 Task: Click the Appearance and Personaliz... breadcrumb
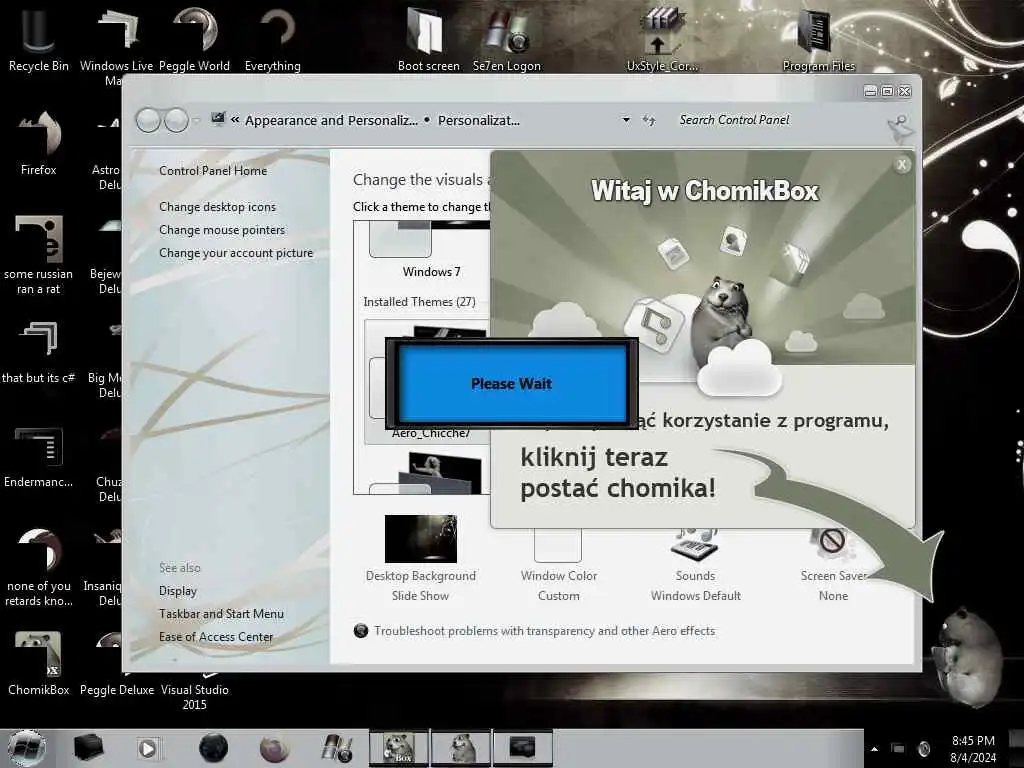point(331,120)
